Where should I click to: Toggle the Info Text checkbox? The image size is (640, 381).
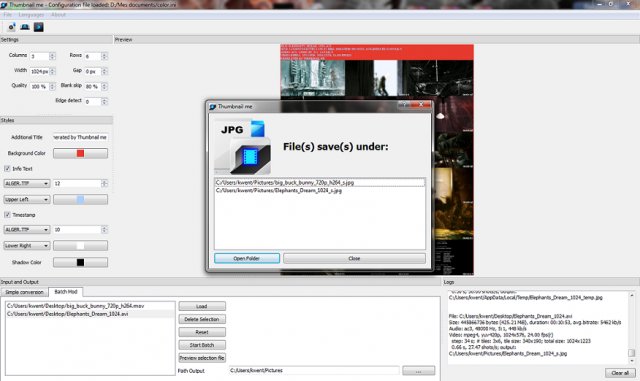7,168
